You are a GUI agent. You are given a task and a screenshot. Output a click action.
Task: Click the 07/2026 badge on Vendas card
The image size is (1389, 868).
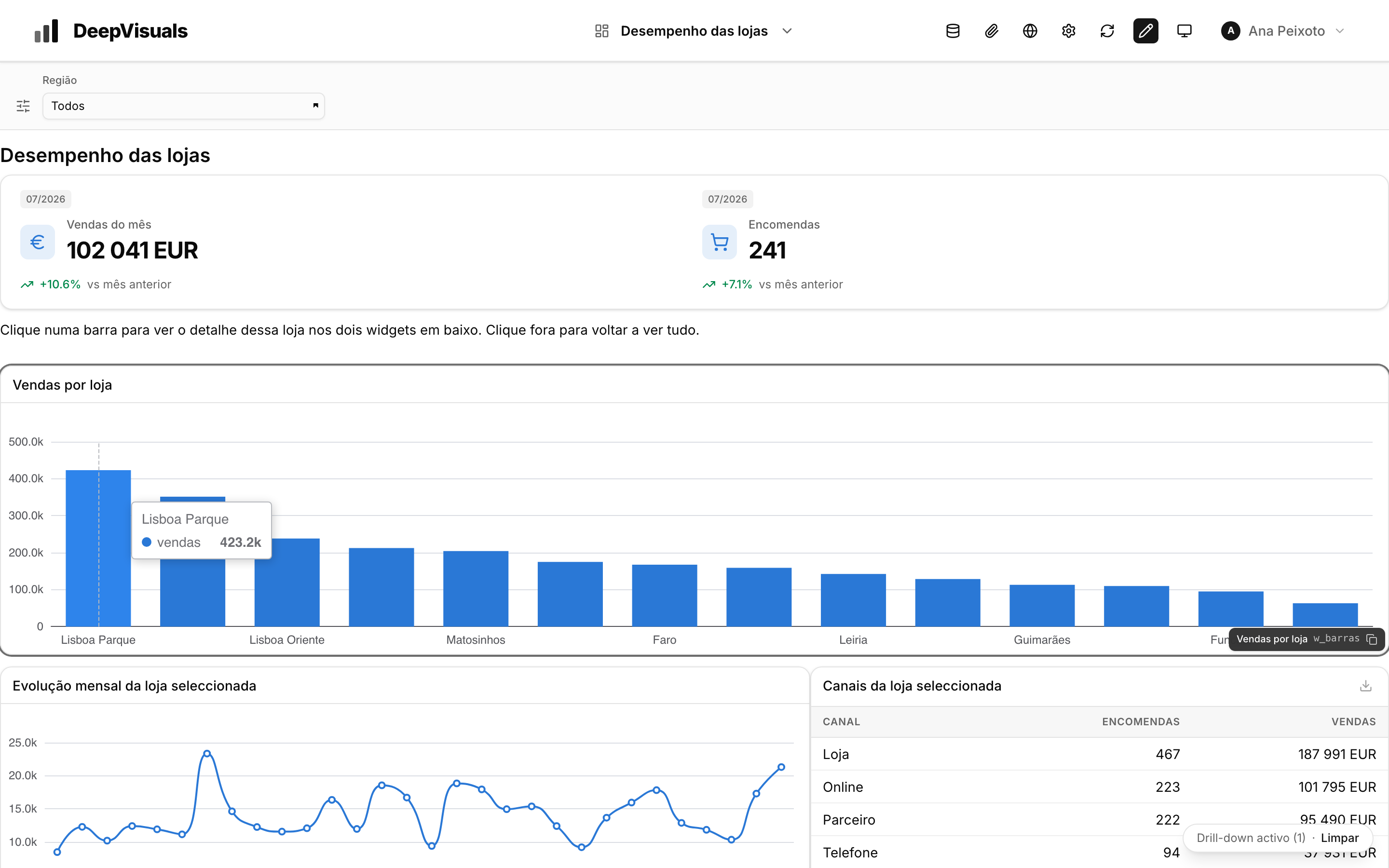[45, 199]
